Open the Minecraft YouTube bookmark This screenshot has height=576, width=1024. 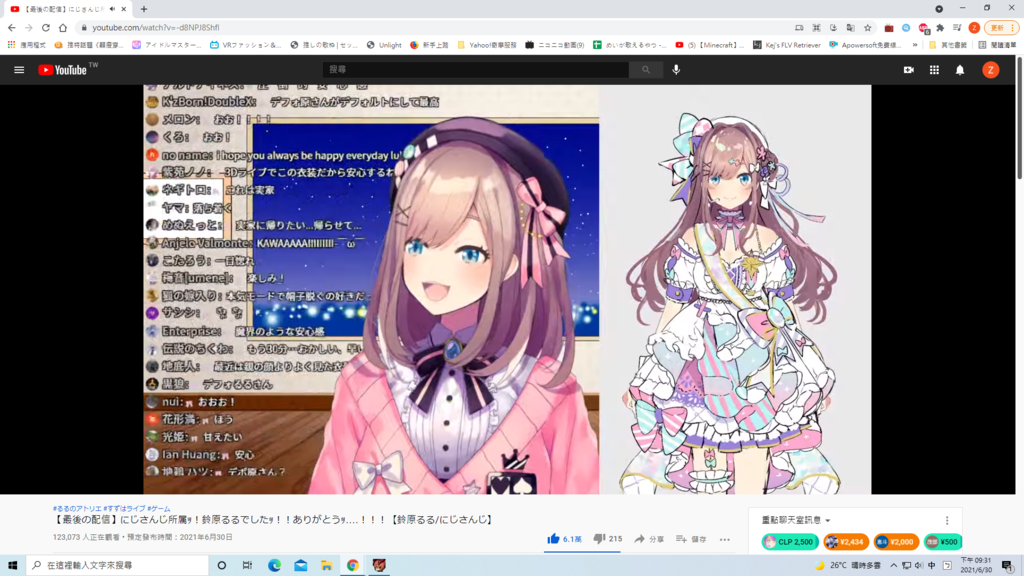(x=709, y=45)
